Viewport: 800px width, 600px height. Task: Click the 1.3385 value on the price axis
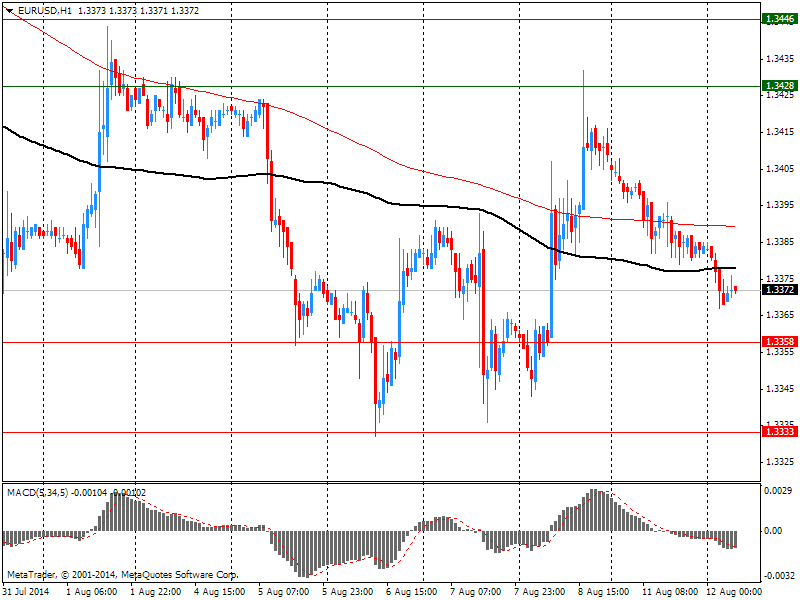tap(780, 241)
